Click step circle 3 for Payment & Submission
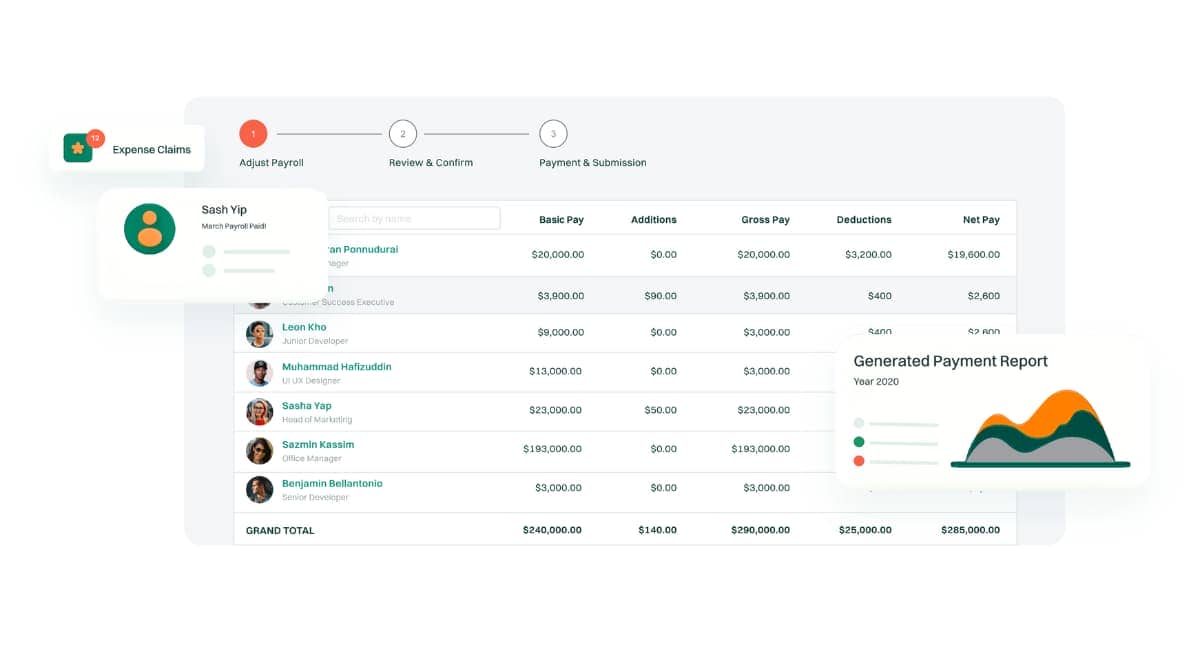 553,133
